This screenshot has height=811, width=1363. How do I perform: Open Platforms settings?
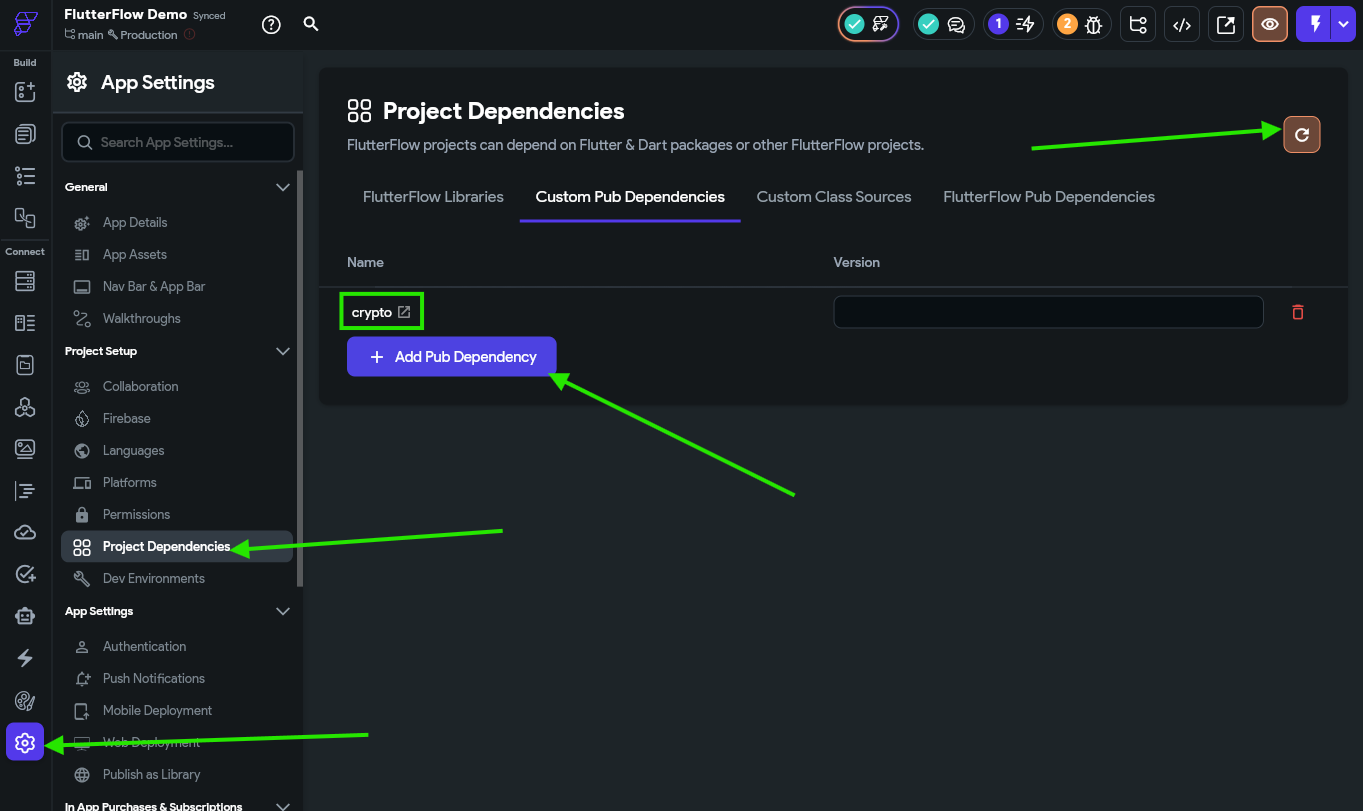(x=179, y=482)
